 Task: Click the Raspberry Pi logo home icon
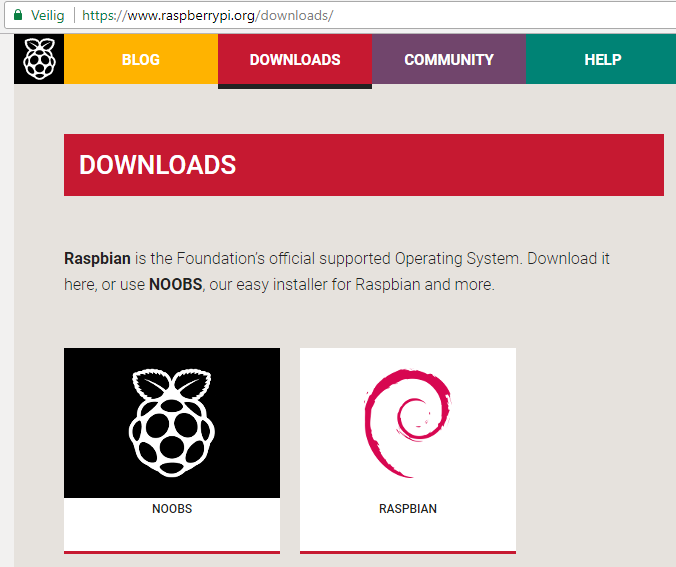point(39,59)
